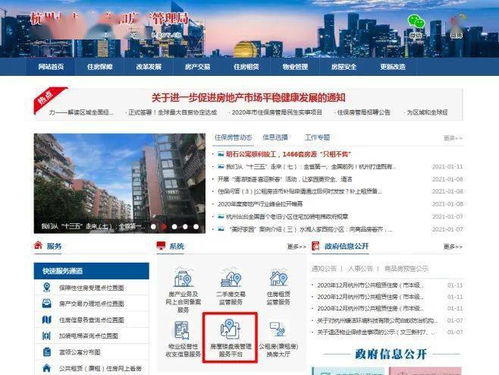Switch to the middle news tab 信息选摘
The image size is (499, 375).
coord(275,137)
